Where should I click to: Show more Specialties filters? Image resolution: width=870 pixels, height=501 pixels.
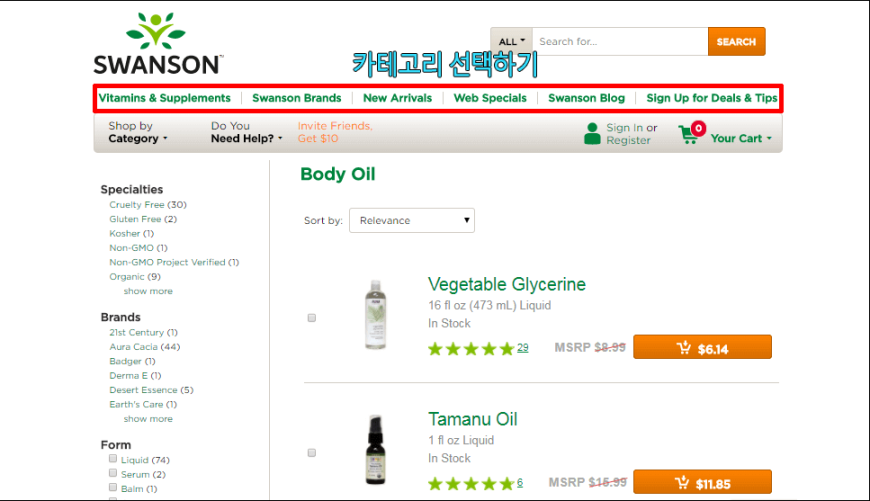tap(148, 291)
